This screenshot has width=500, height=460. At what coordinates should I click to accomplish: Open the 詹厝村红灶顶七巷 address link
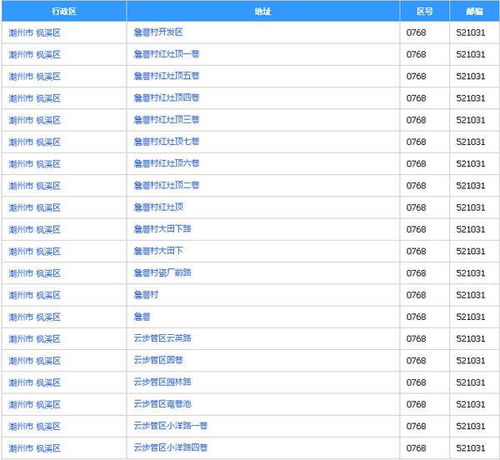click(x=166, y=142)
